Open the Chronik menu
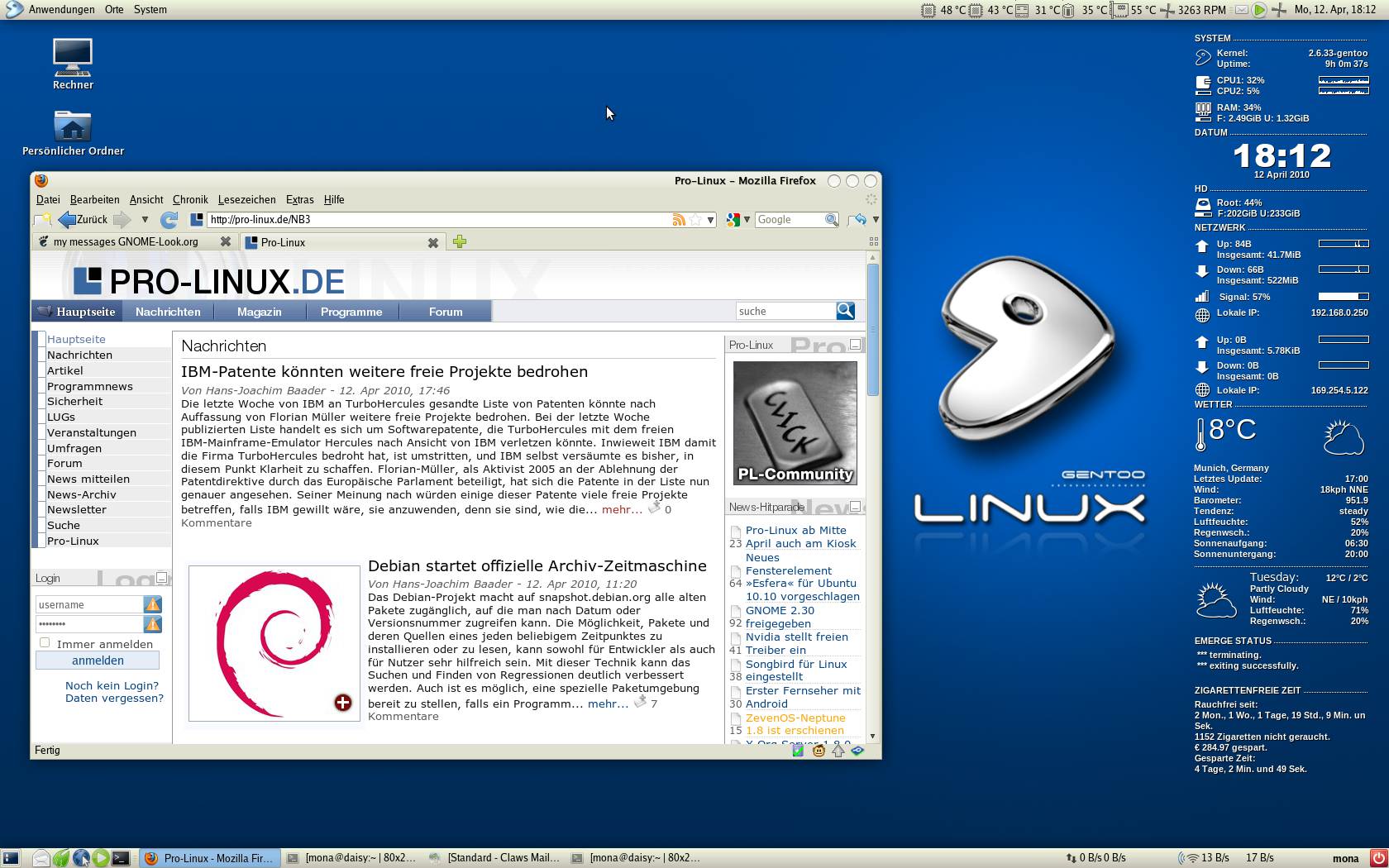 tap(190, 199)
